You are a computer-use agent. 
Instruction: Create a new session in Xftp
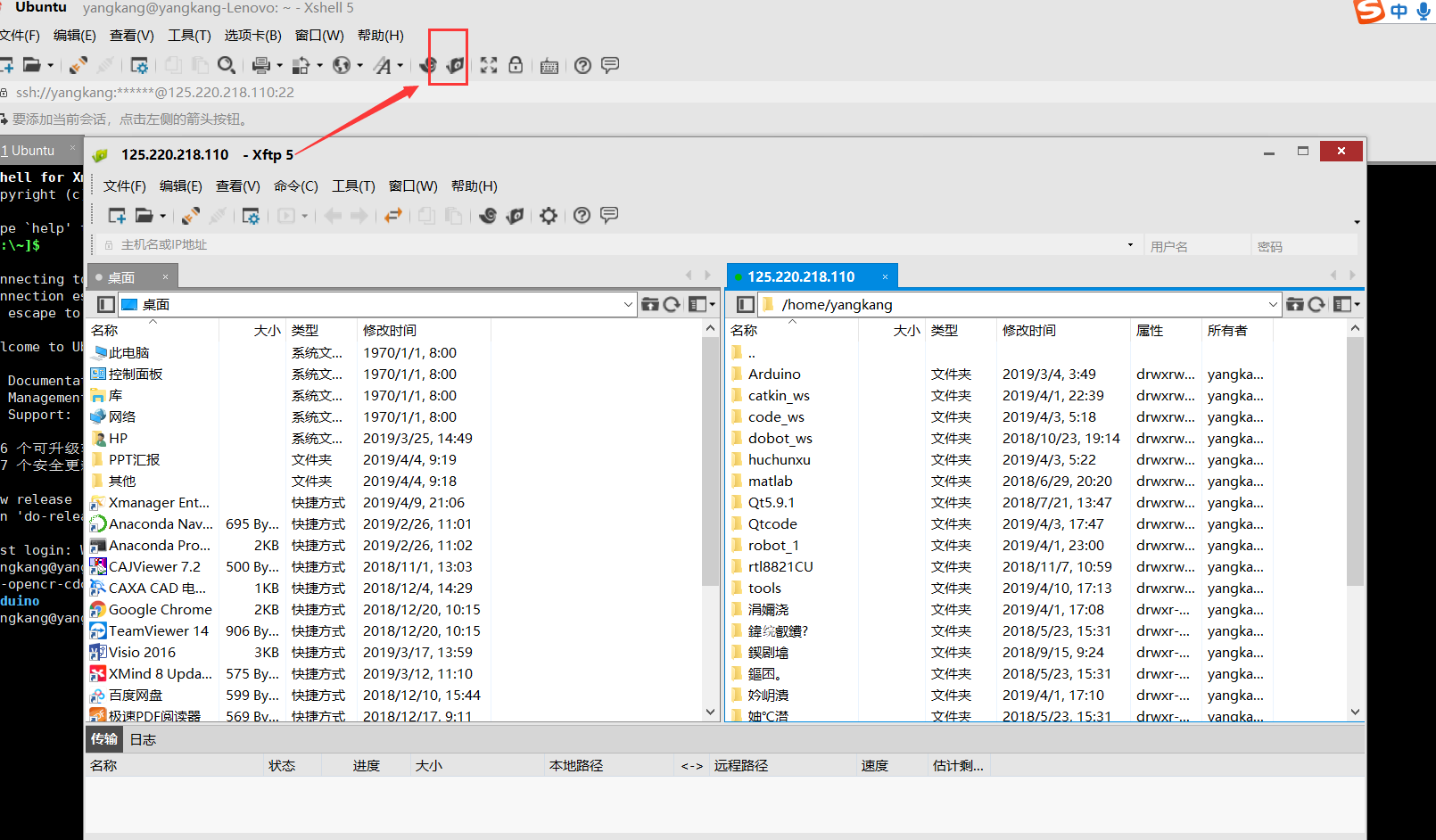tap(118, 215)
